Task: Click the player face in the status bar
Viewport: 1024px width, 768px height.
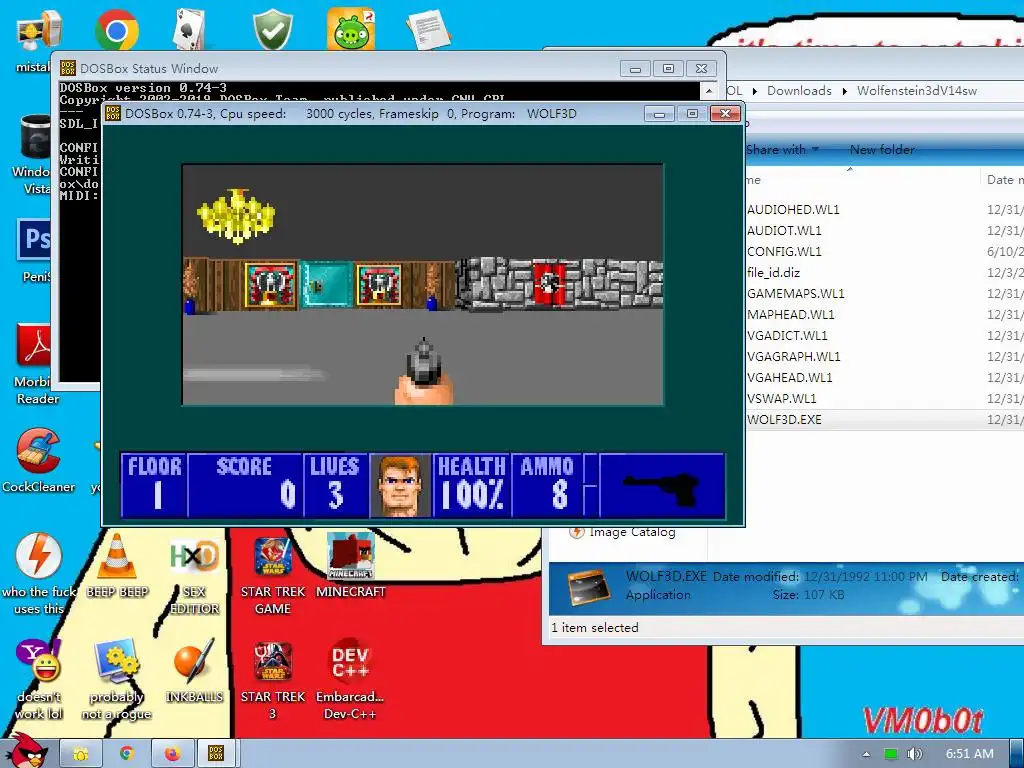Action: click(x=400, y=485)
